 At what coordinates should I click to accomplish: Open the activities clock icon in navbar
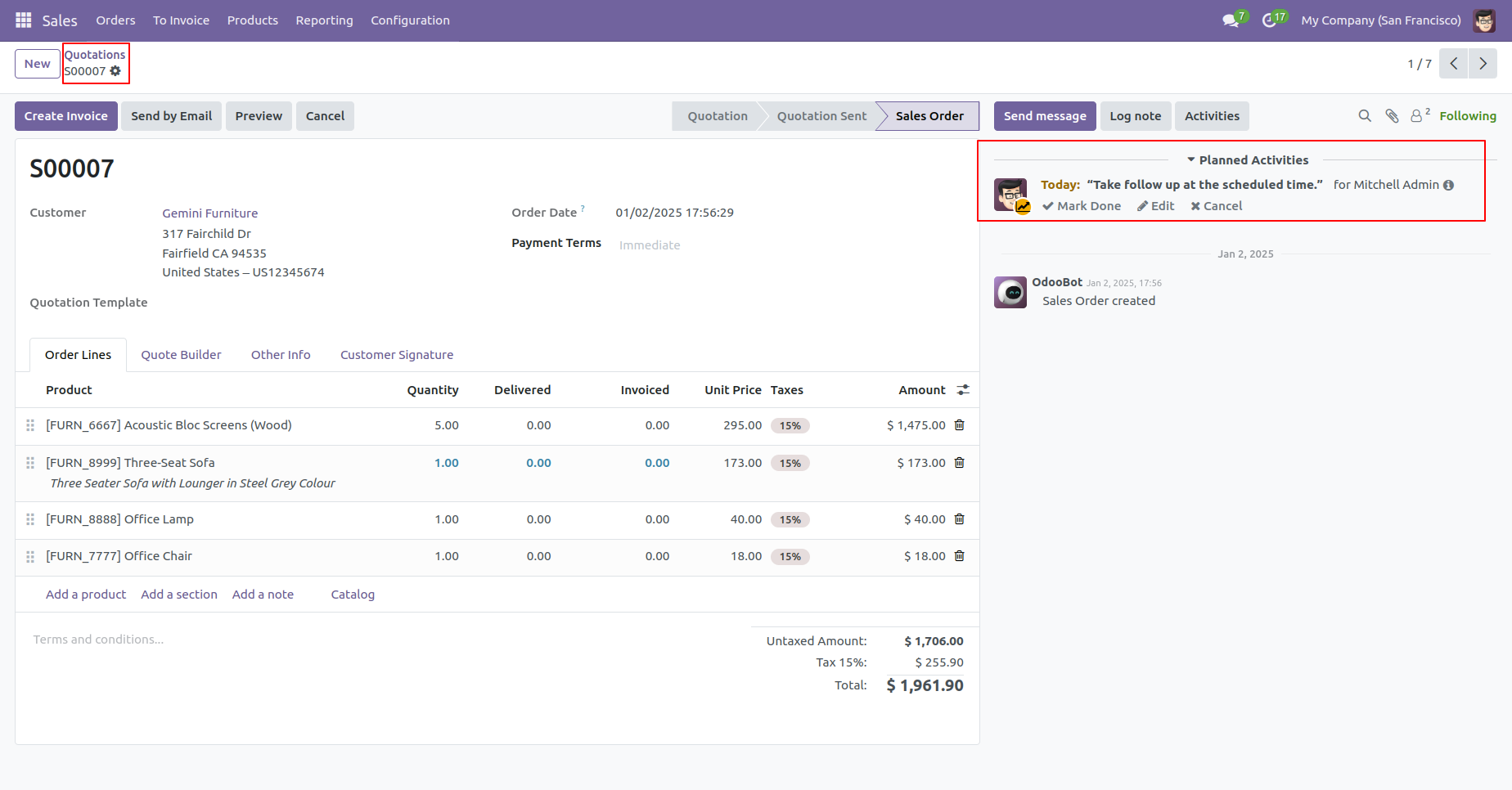1270,20
